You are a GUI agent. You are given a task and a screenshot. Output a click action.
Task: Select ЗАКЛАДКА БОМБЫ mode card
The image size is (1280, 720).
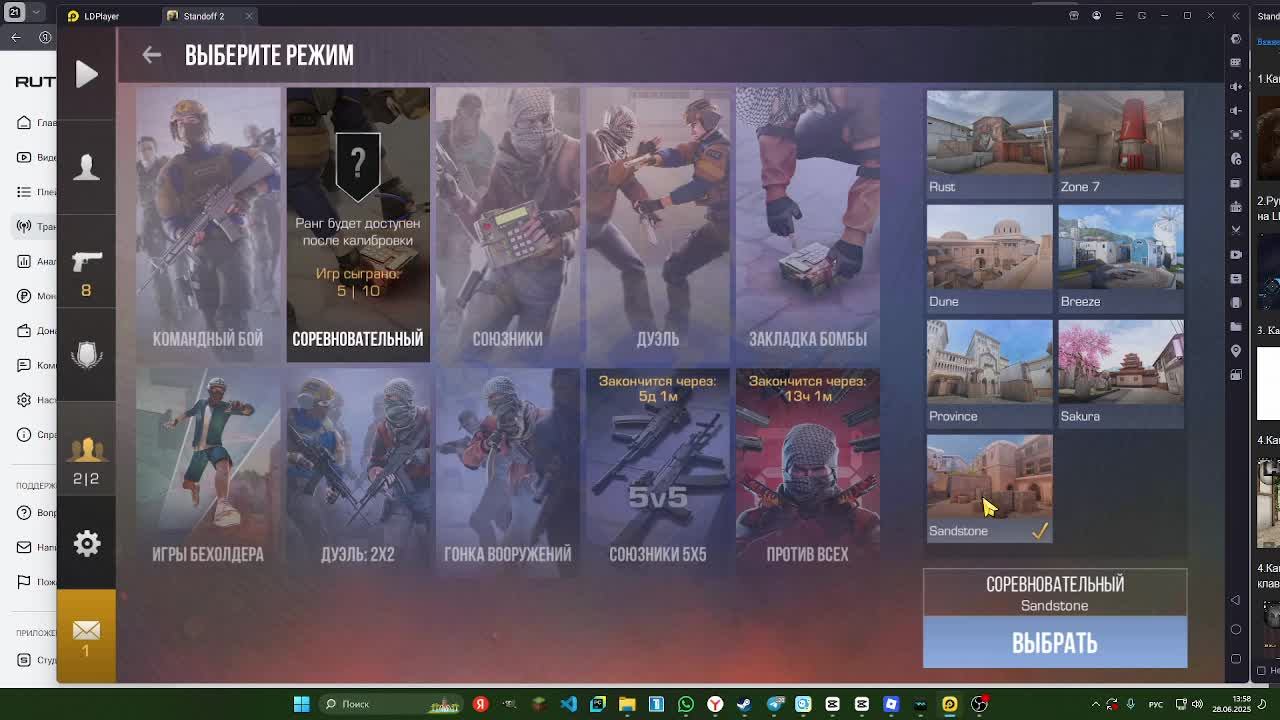808,225
